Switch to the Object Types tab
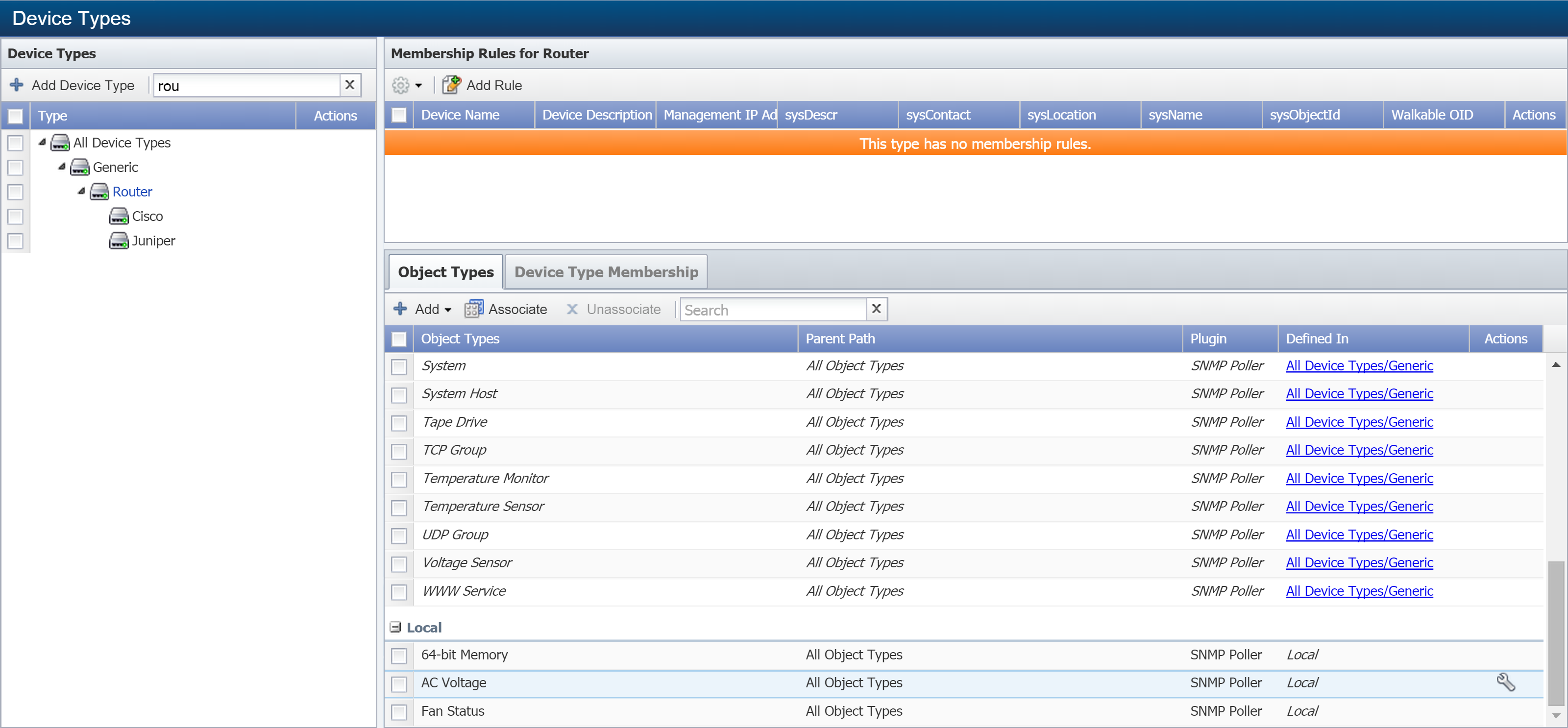Viewport: 1568px width, 728px height. click(445, 272)
